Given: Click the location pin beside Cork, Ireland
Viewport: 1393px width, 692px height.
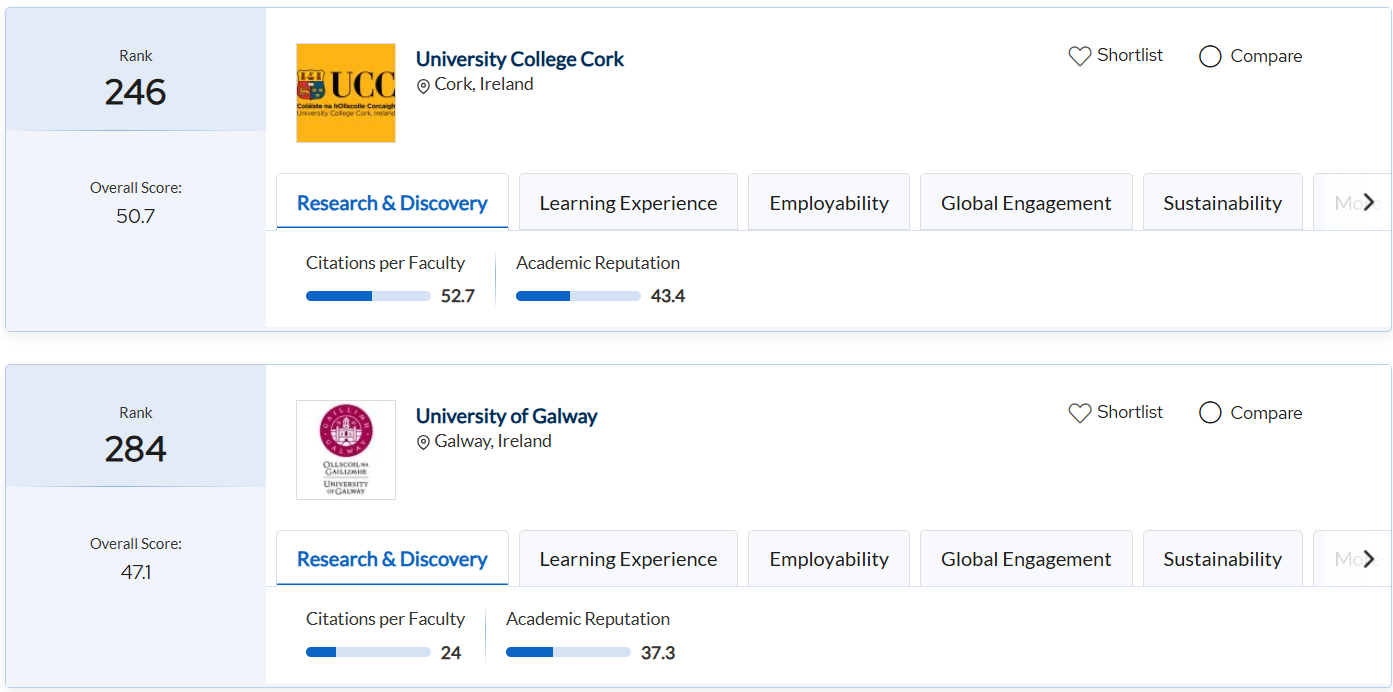Looking at the screenshot, I should click(x=423, y=86).
